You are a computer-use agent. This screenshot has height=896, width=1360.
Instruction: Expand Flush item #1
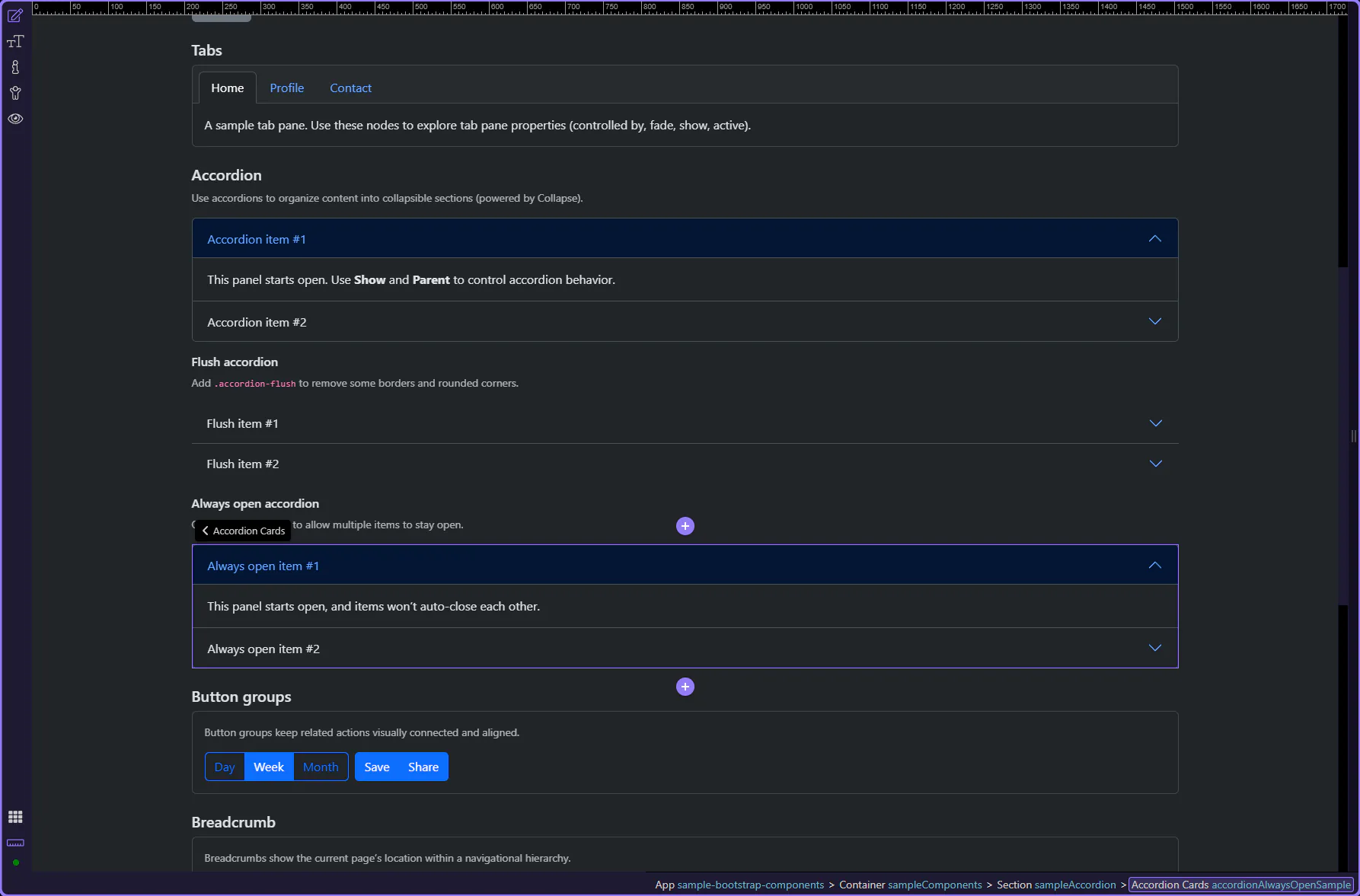point(1155,423)
